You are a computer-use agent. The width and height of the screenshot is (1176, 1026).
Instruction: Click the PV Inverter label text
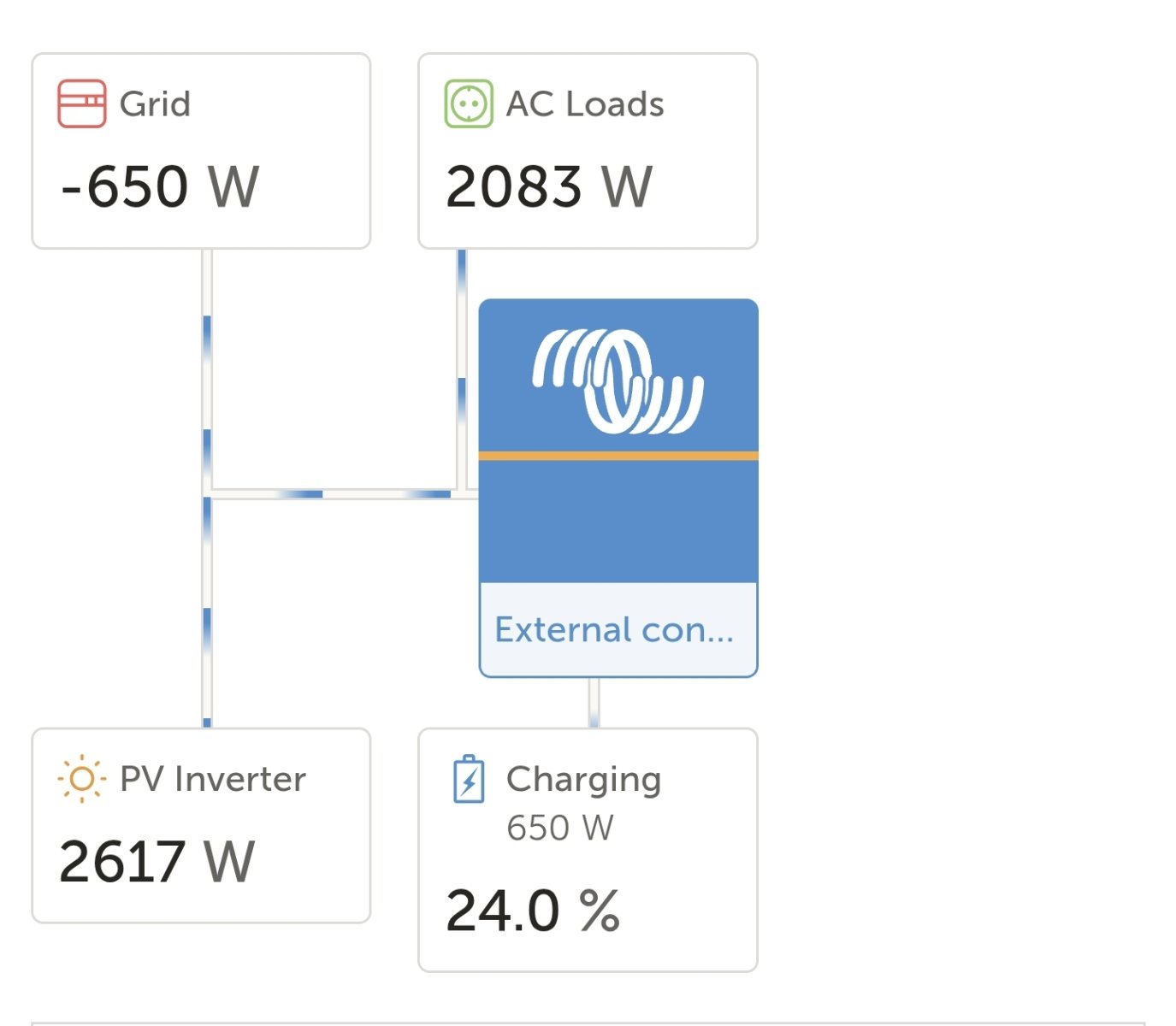[x=213, y=779]
